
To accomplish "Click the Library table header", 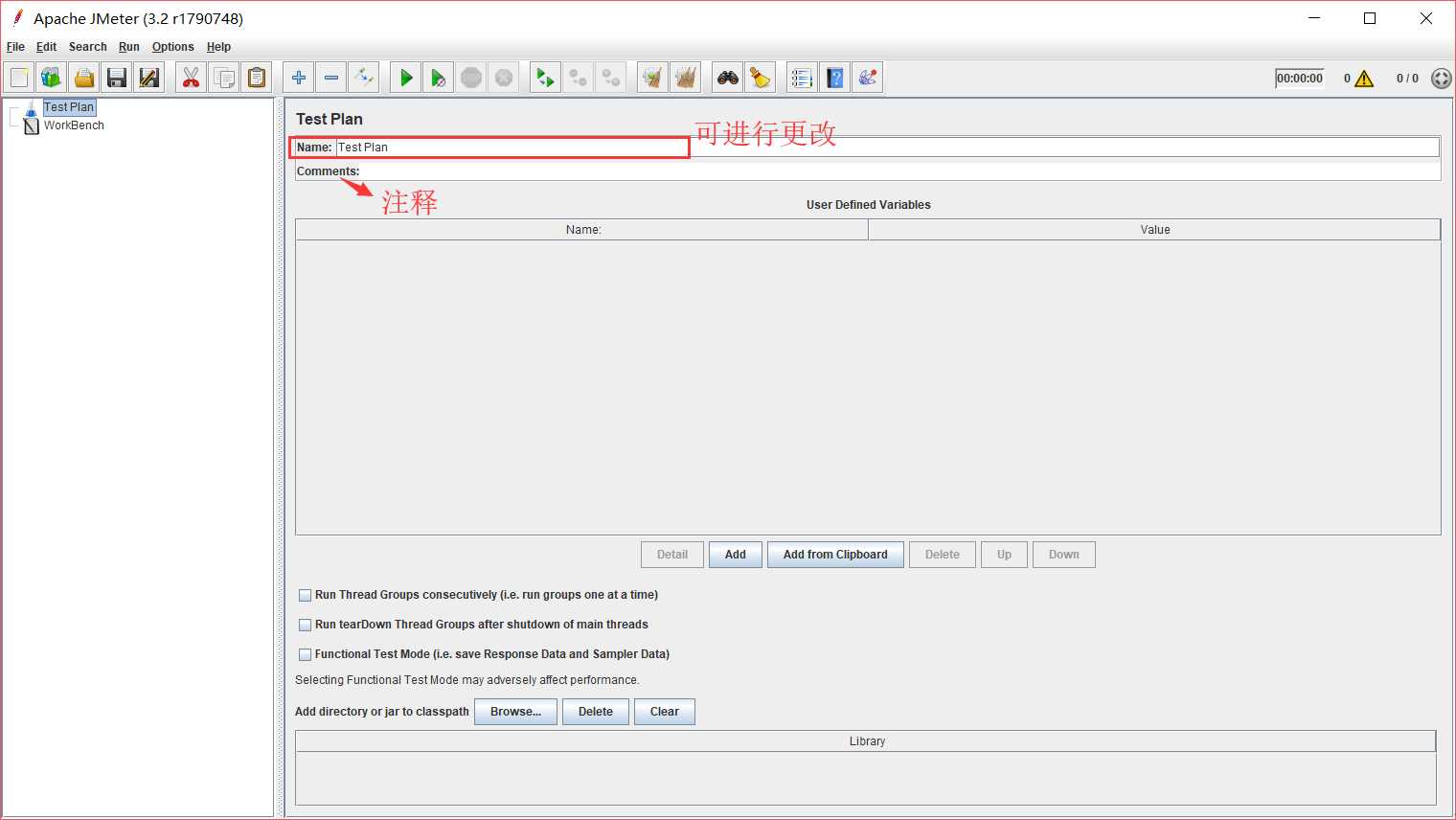I will (866, 741).
